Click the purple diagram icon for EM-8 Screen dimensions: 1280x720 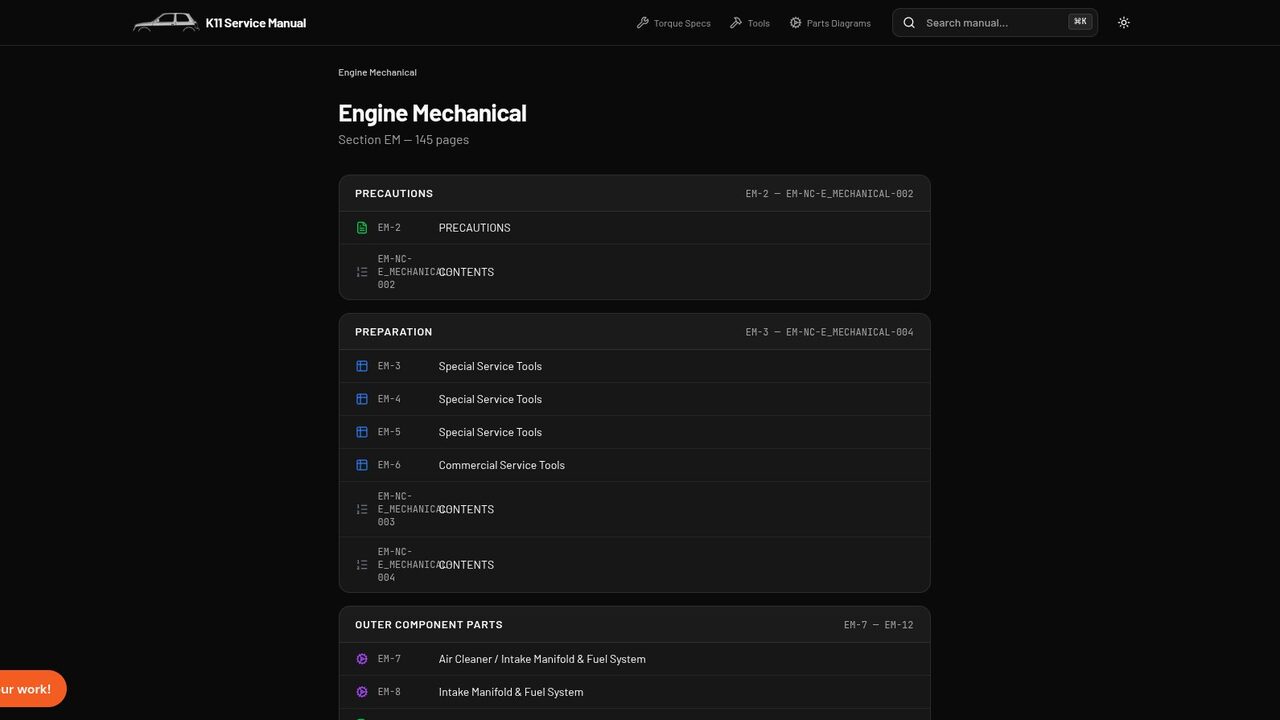click(x=362, y=692)
